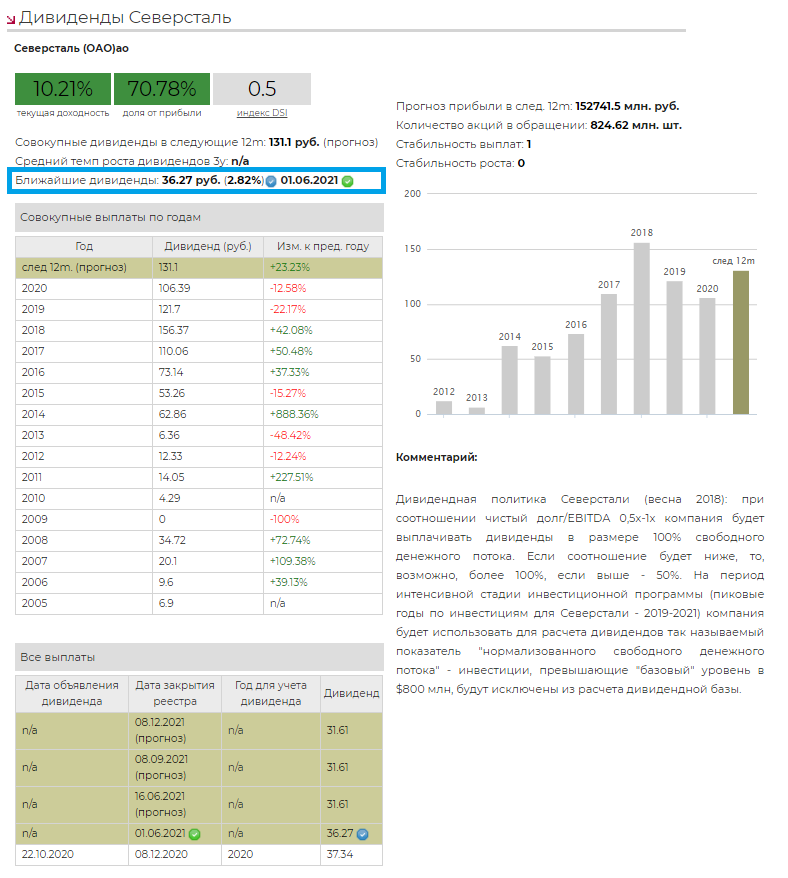Click the 2020 bar in the chart
The height and width of the screenshot is (878, 788).
[707, 356]
